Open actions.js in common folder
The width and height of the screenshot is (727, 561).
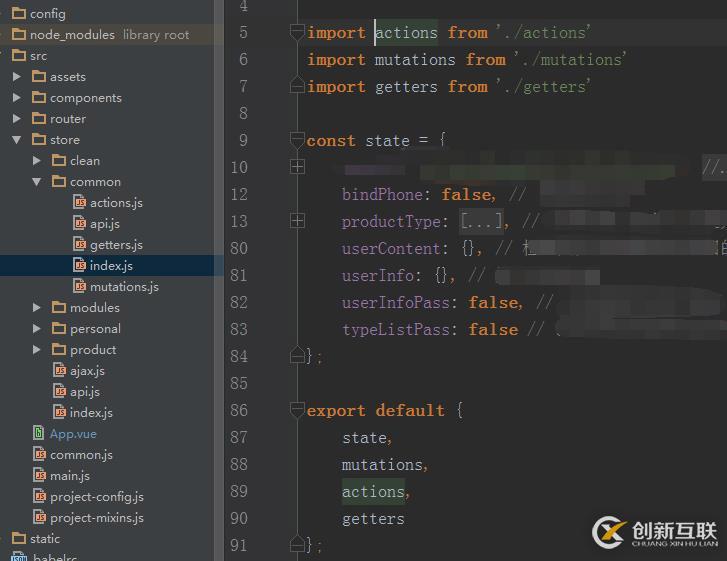tap(116, 203)
